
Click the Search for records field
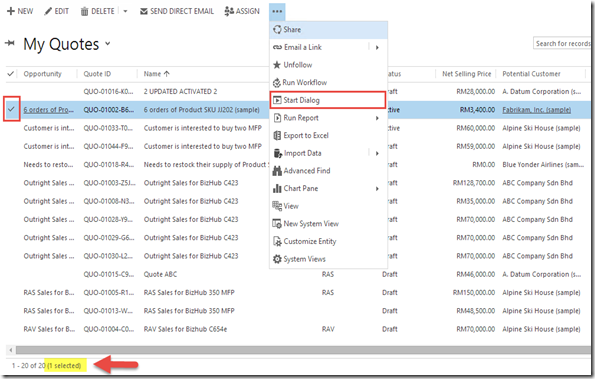(562, 44)
